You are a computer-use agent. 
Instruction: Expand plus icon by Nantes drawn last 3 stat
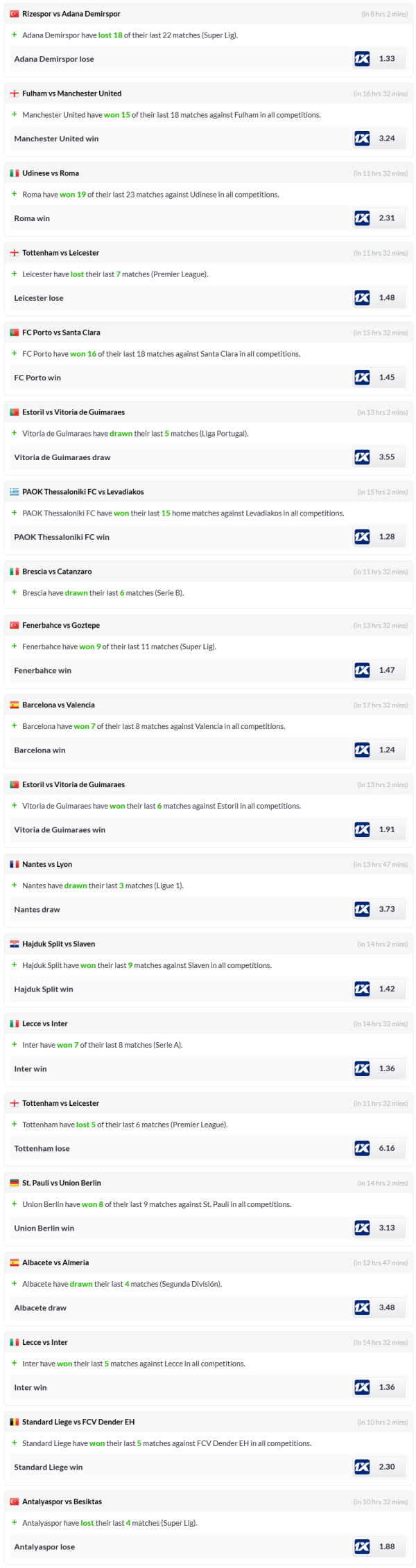click(15, 885)
